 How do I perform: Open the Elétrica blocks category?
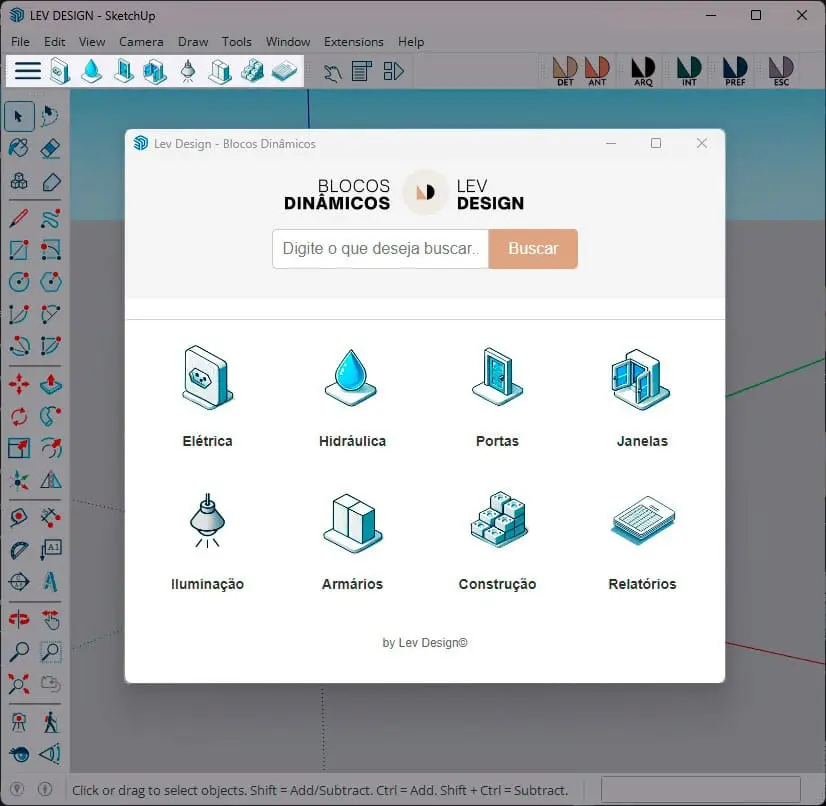tap(208, 396)
